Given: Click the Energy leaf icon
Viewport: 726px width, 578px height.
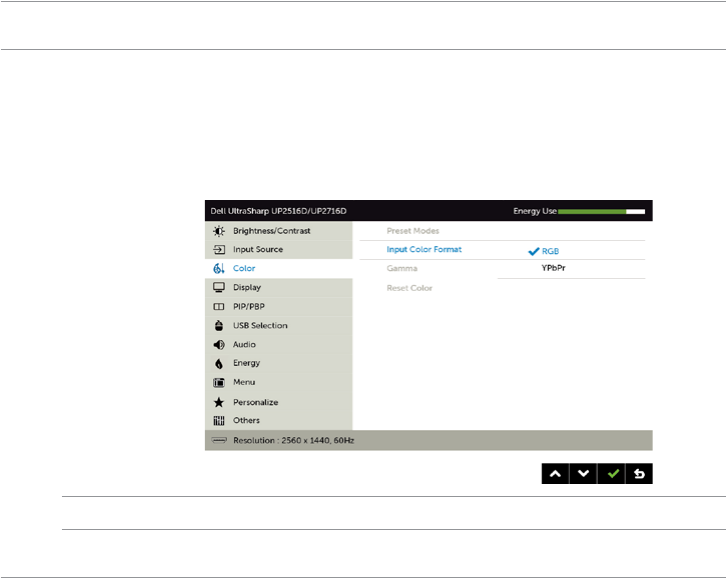Looking at the screenshot, I should tap(219, 364).
